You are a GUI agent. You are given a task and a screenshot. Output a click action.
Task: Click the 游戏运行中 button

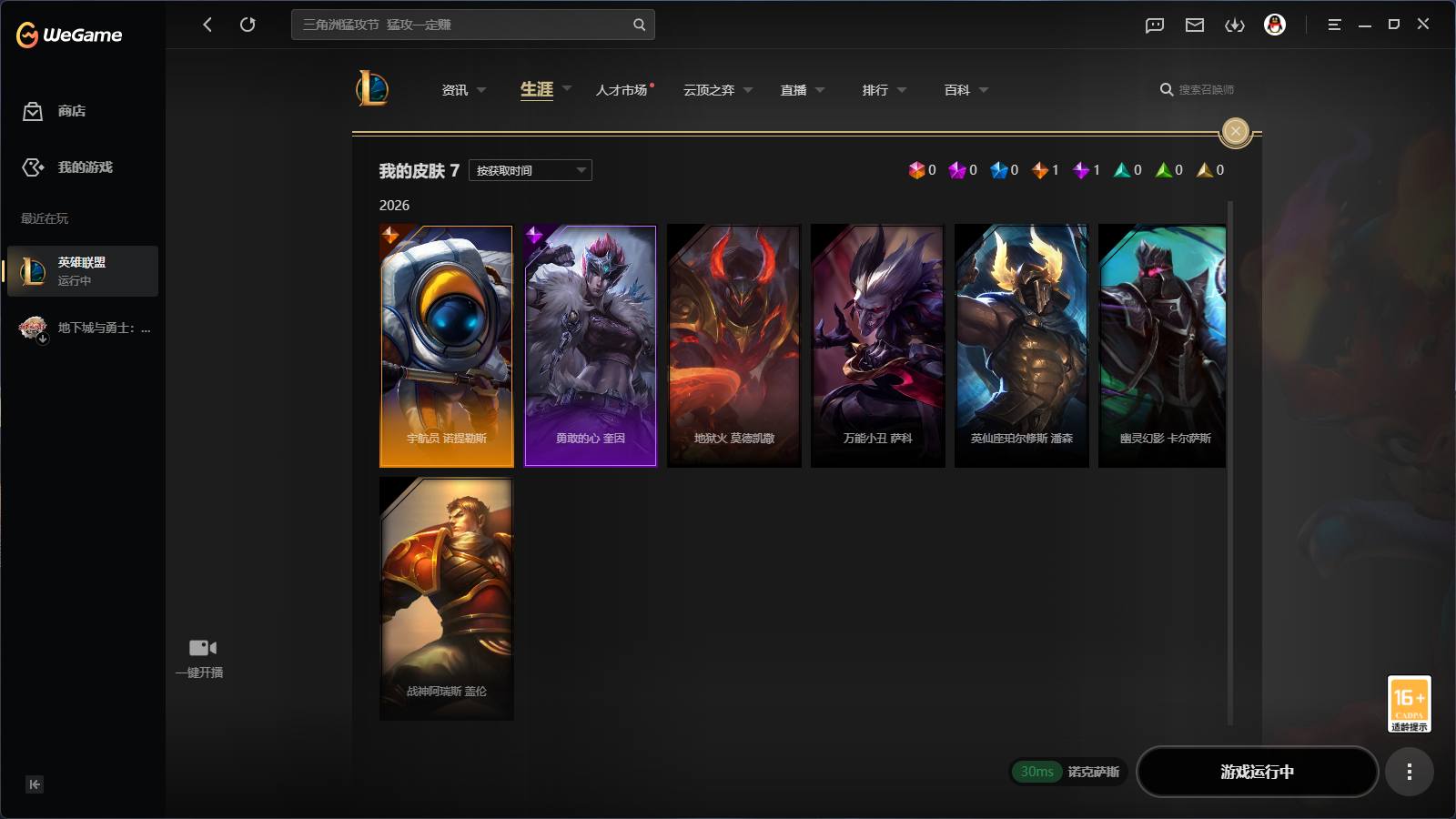(x=1258, y=772)
